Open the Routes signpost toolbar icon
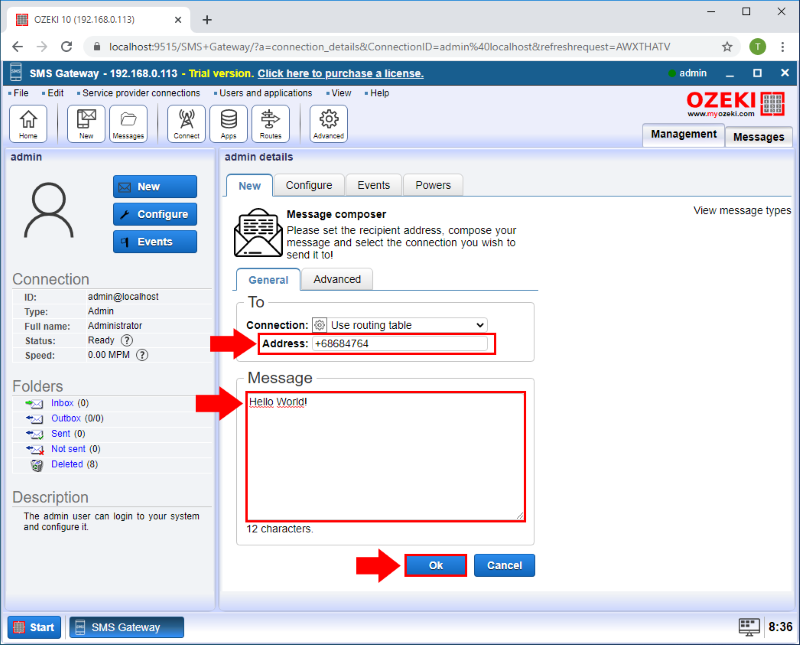The image size is (800, 645). (x=270, y=123)
